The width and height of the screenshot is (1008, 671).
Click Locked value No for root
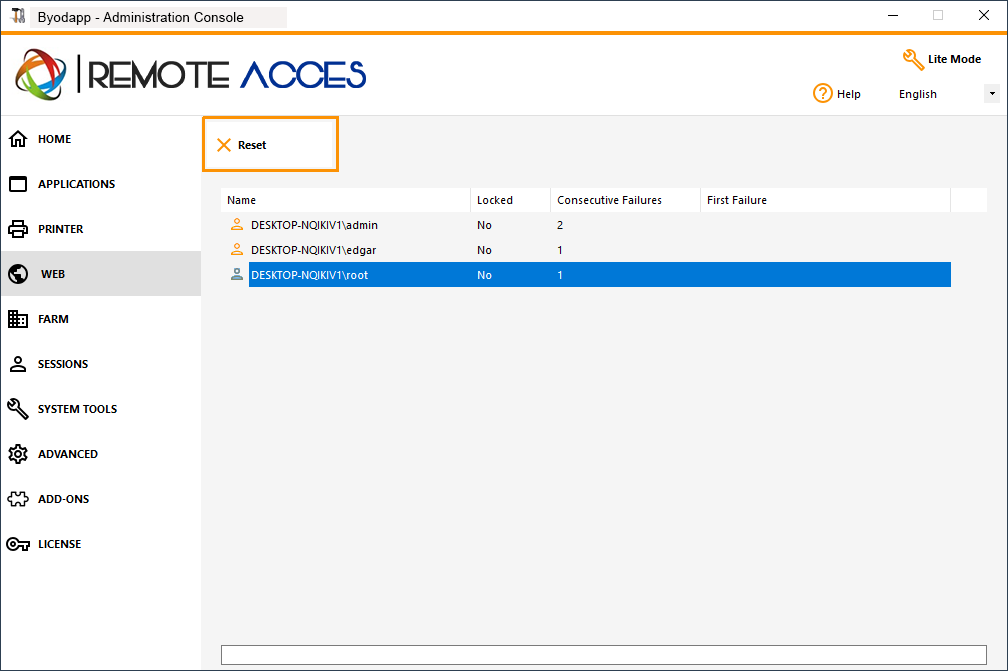pos(484,275)
